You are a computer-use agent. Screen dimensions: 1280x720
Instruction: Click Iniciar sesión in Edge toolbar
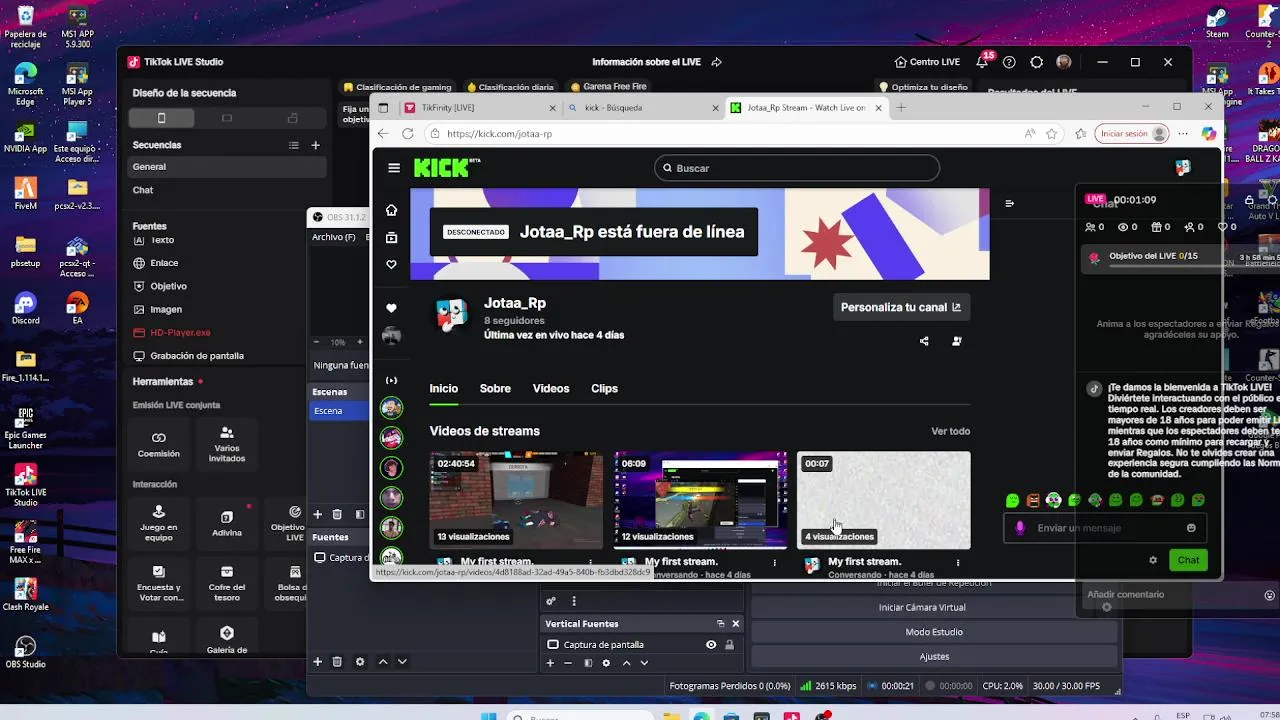(x=1133, y=133)
